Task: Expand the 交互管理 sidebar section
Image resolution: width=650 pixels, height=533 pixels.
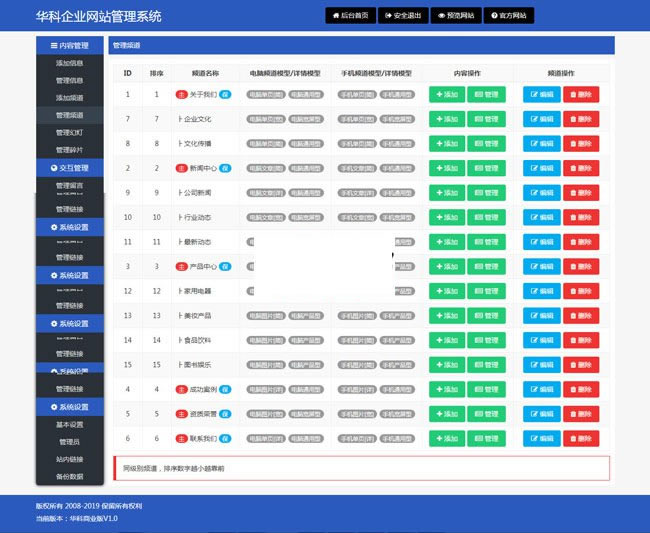Action: tap(70, 168)
